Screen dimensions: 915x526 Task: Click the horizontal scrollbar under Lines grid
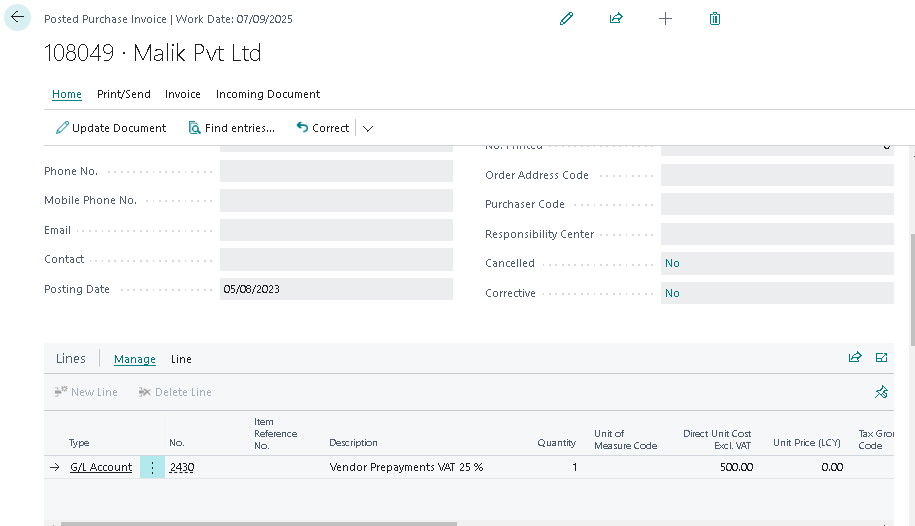(x=259, y=524)
